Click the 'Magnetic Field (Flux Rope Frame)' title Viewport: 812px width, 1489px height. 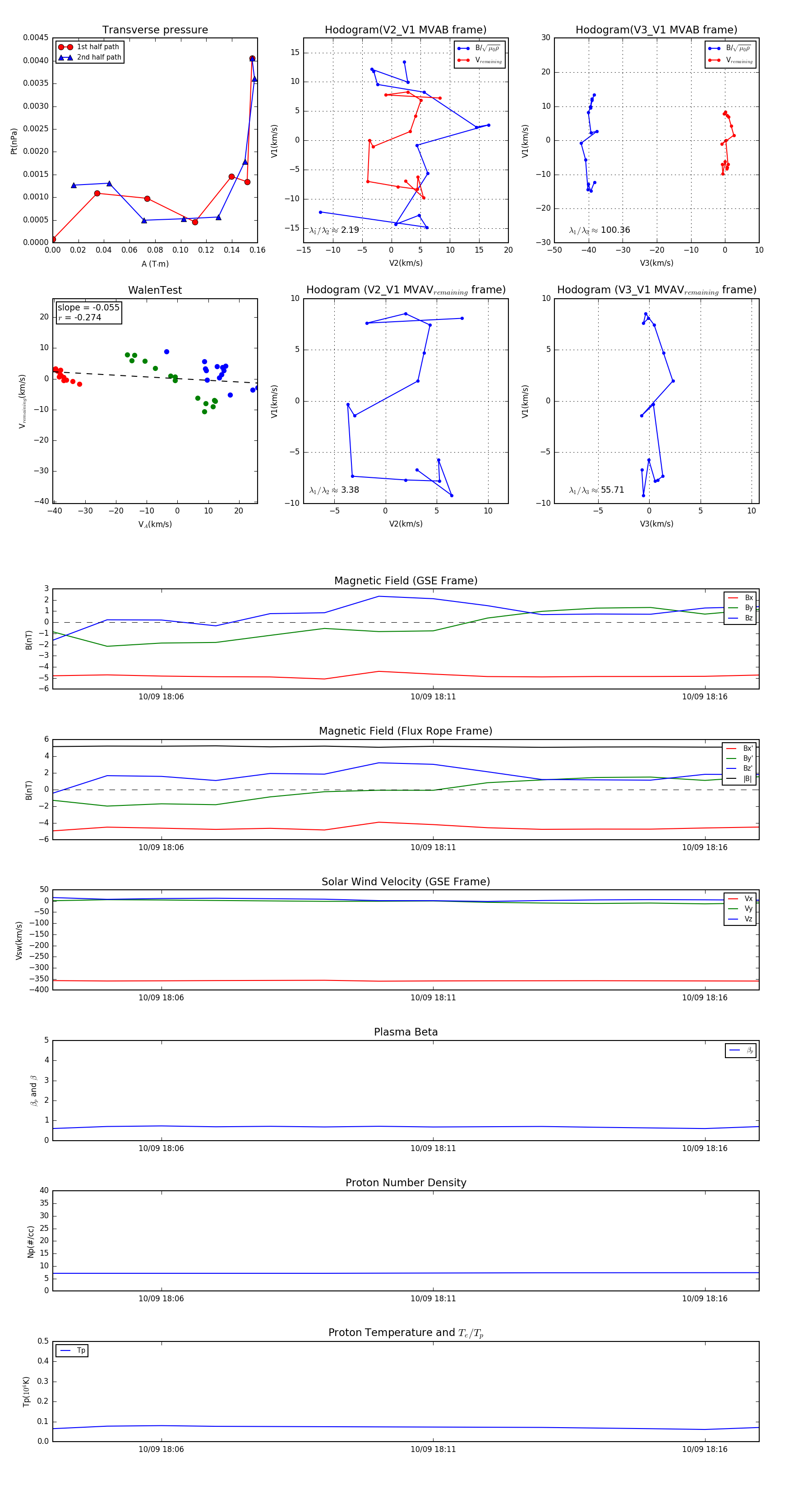tap(406, 731)
